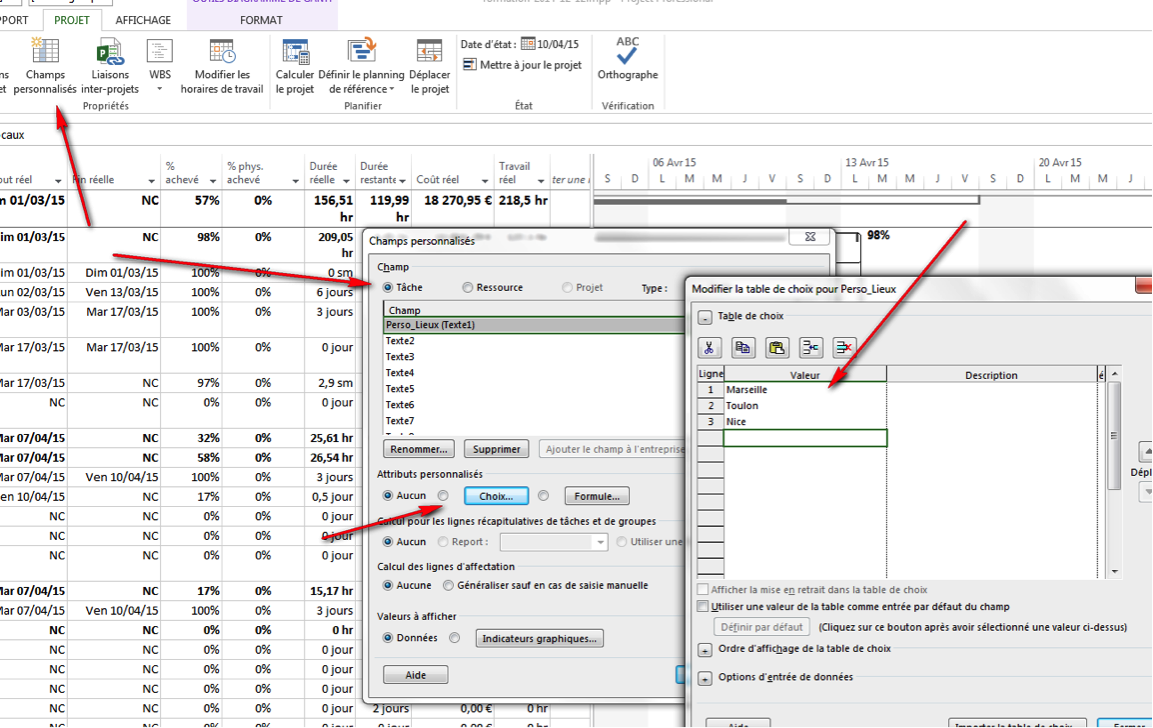Click the Renommer... button
The image size is (1153, 728).
tap(418, 449)
